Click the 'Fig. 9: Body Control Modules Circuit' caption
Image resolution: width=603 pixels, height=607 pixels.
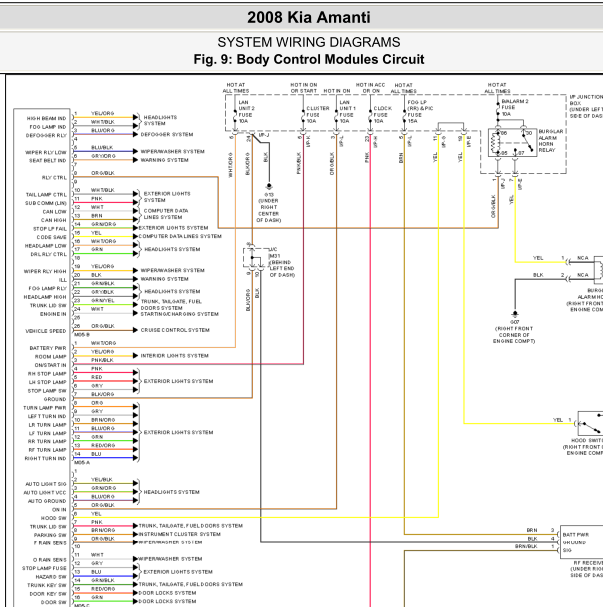[308, 59]
